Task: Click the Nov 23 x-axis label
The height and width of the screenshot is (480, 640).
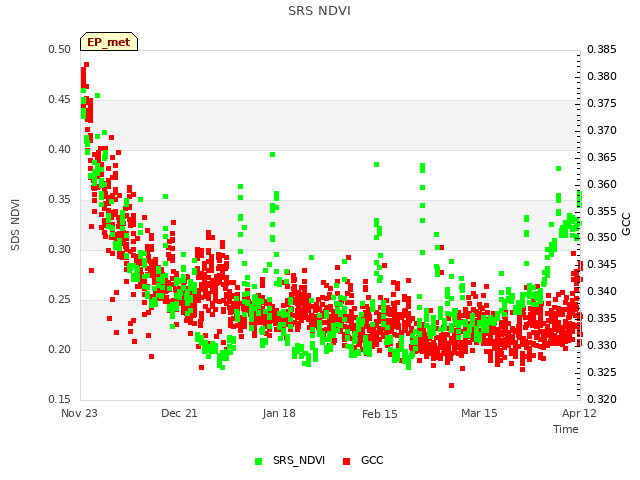Action: coord(80,413)
